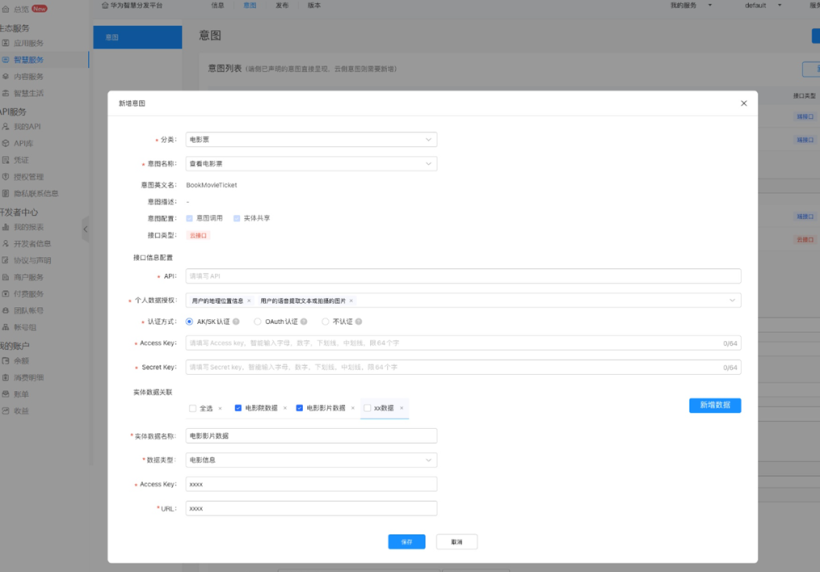
Task: Click the URL input field
Action: click(311, 508)
